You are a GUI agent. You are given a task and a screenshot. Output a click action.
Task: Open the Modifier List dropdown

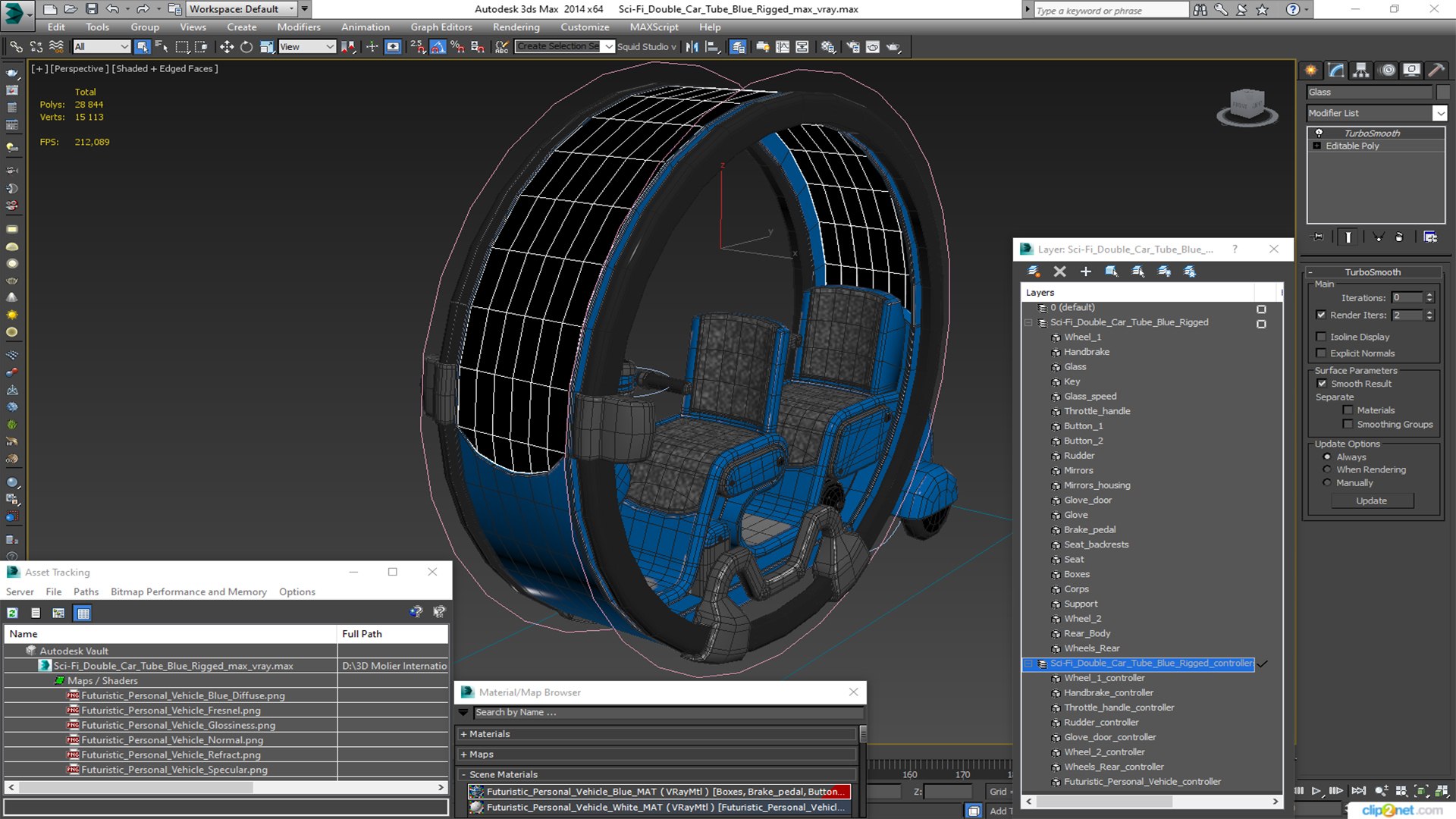(1439, 113)
